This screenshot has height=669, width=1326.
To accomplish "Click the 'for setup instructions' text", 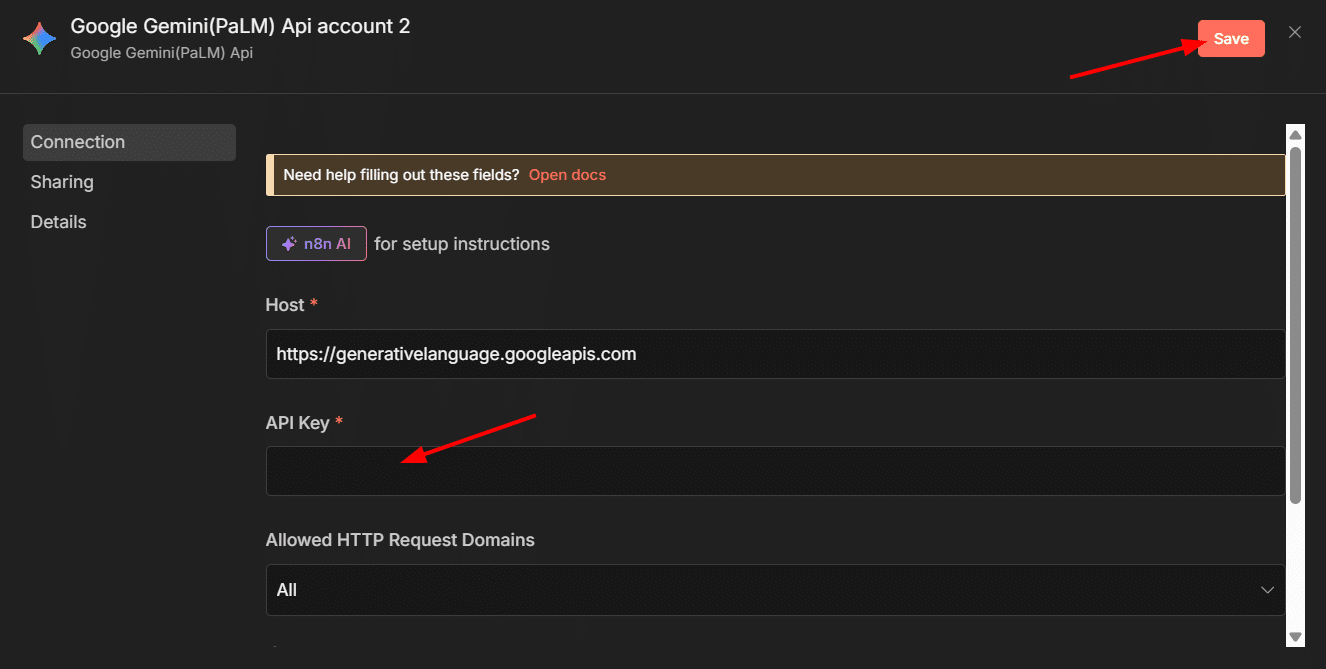I will 462,244.
